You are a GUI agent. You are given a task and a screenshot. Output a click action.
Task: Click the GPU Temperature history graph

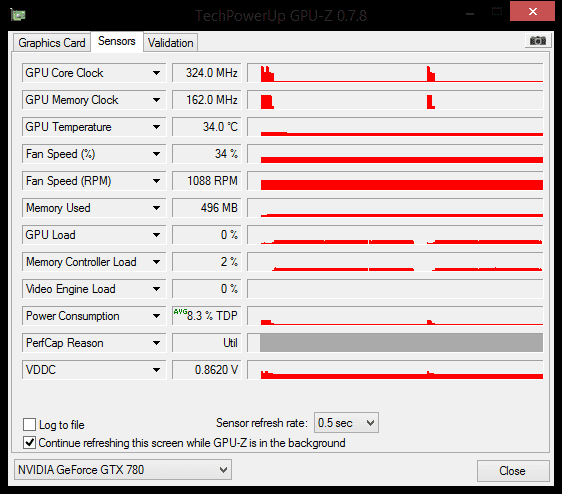(395, 127)
